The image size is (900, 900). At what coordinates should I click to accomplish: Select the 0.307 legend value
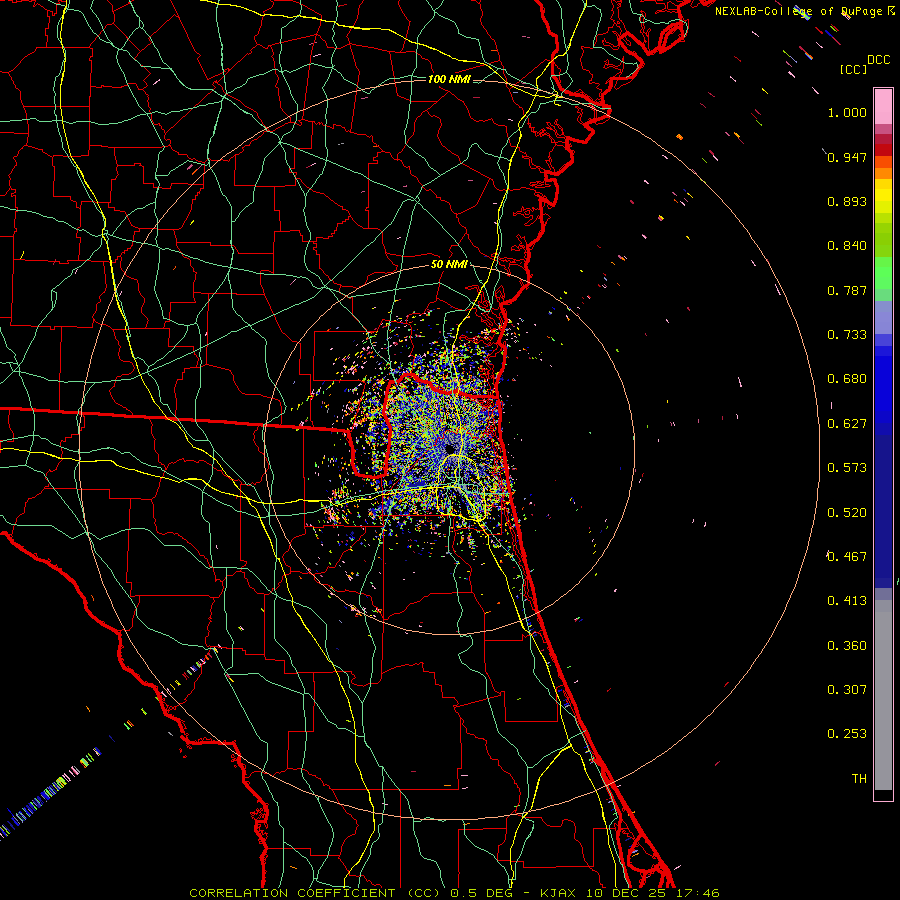(847, 690)
